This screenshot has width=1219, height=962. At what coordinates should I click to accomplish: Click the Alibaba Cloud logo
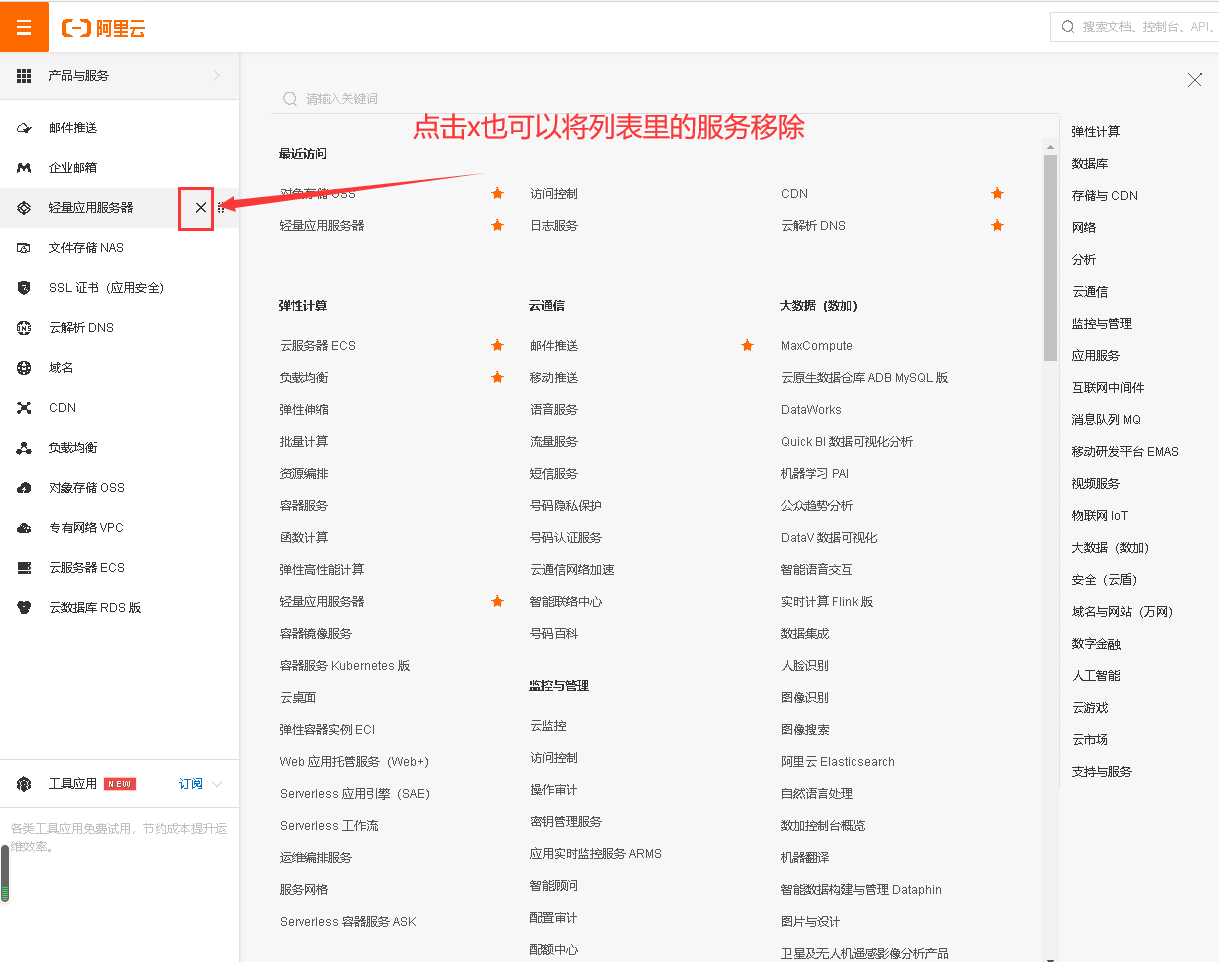click(x=104, y=28)
